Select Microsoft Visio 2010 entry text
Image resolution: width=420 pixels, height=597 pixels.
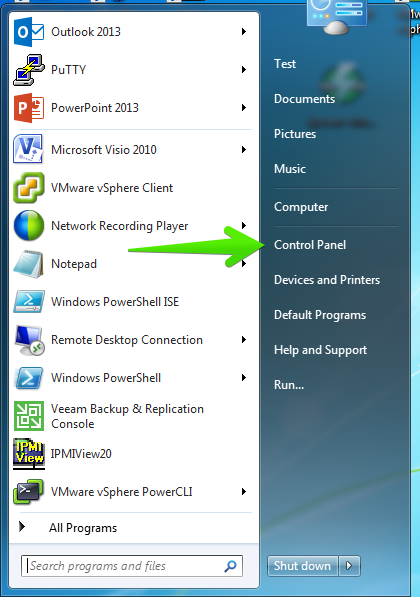pos(104,150)
